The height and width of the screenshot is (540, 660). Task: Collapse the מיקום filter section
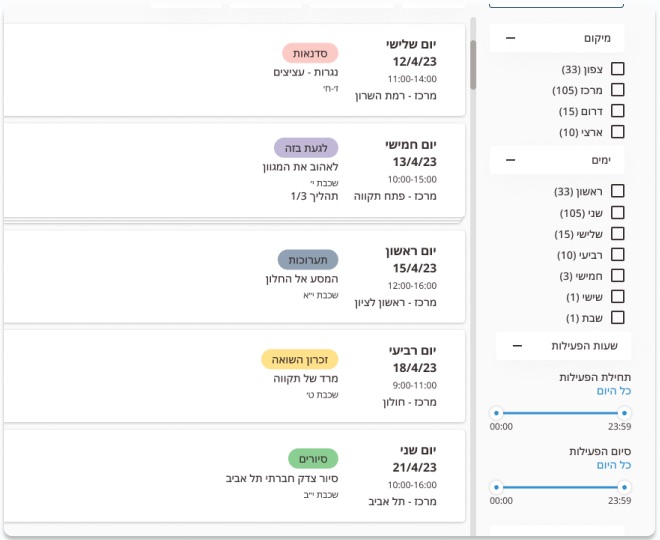pyautogui.click(x=511, y=38)
